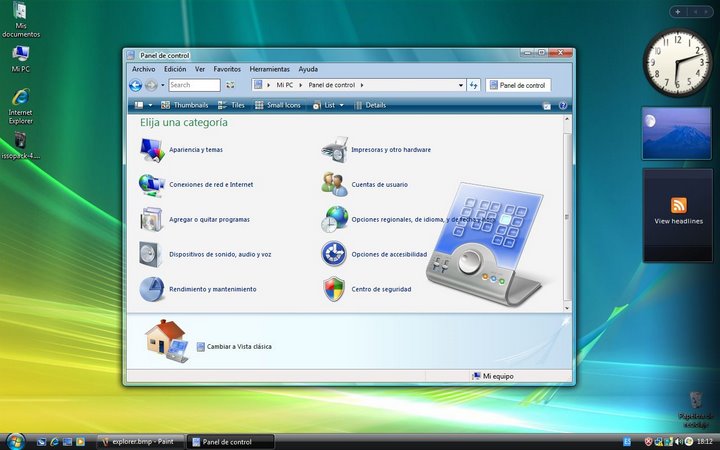Click the Cuentas de usuario link text
The image size is (720, 450).
[379, 185]
